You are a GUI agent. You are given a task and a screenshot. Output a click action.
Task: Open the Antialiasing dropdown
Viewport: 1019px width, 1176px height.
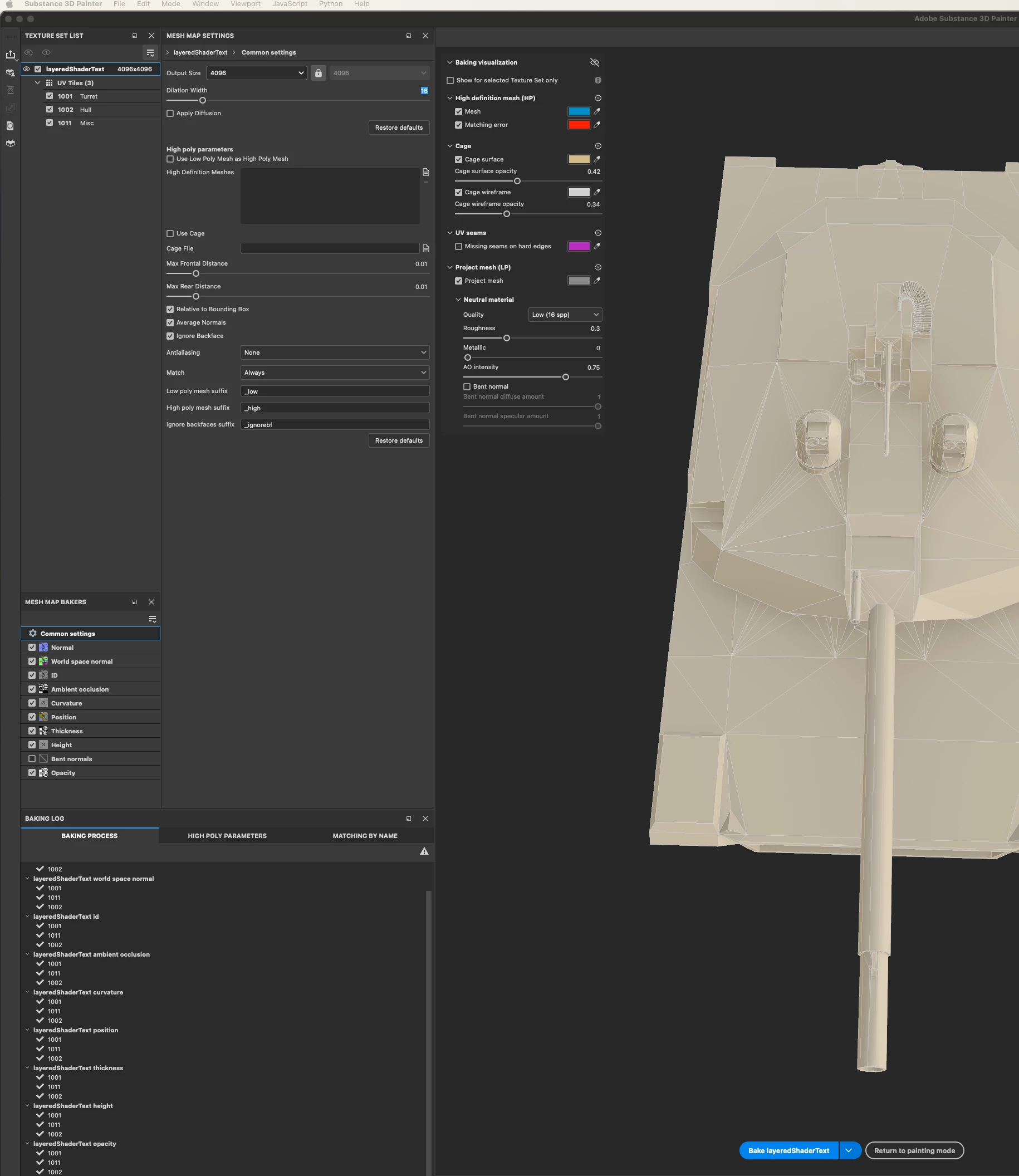coord(335,352)
